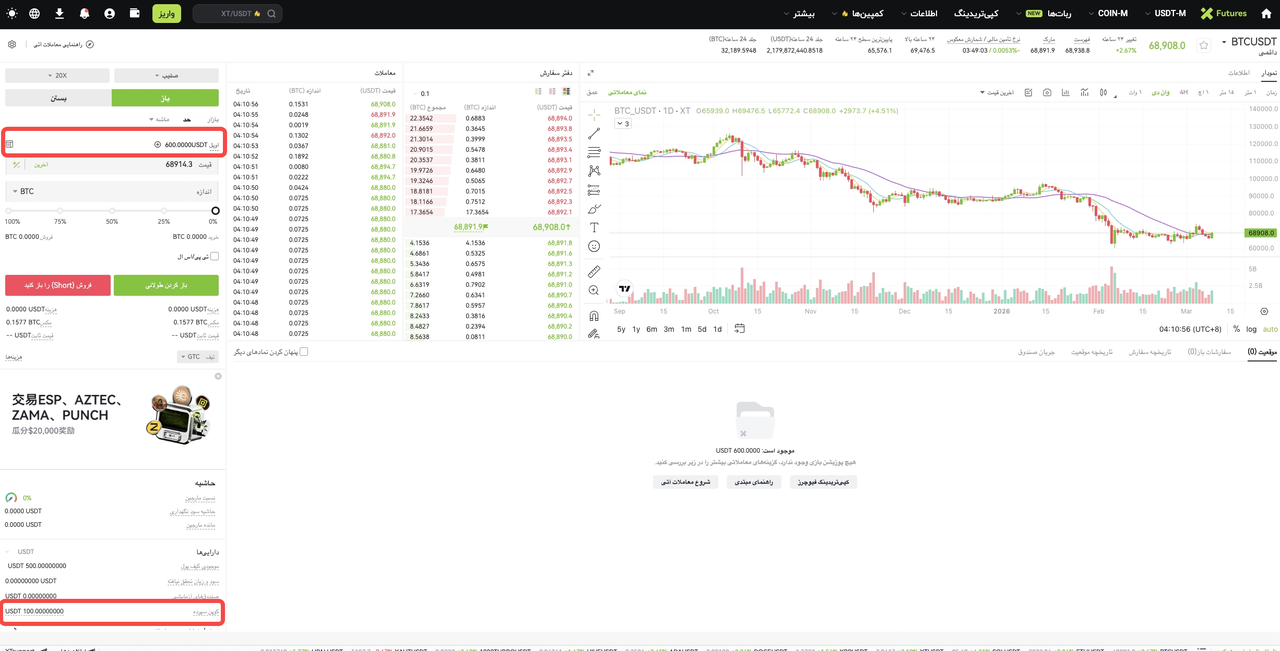Image resolution: width=1280 pixels, height=651 pixels.
Task: Take a chart snapshot with the camera icon
Action: coord(1047,92)
